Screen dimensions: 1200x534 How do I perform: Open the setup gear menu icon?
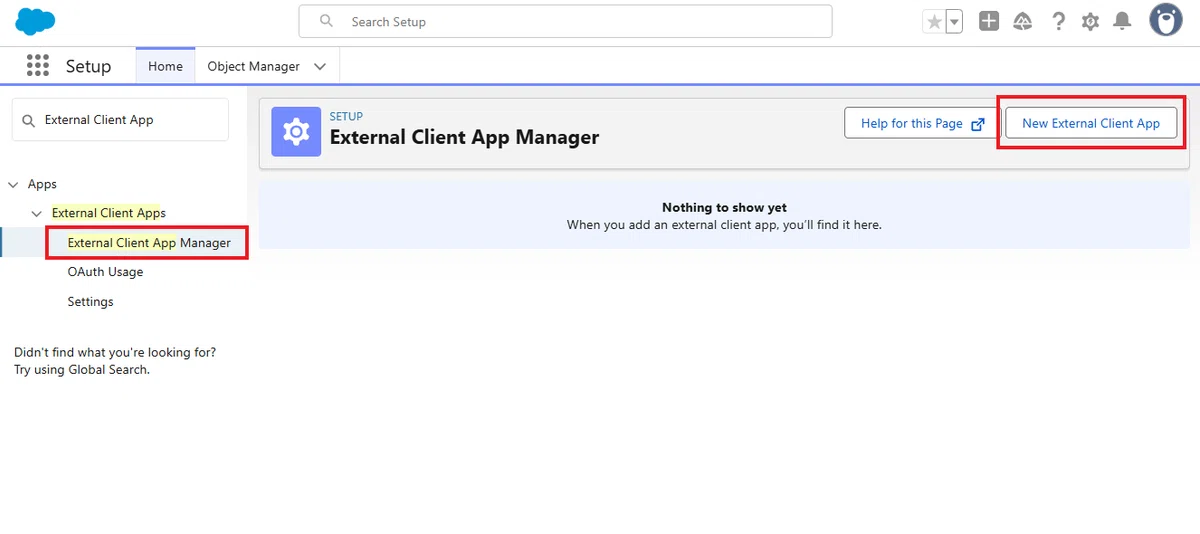tap(1090, 21)
